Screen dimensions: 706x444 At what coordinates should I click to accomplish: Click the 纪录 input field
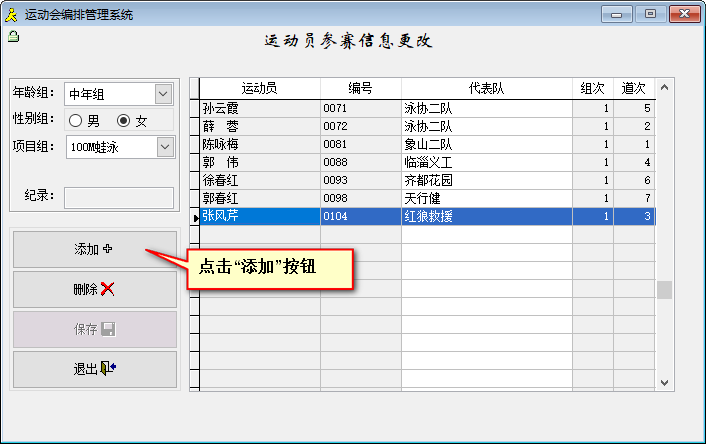click(x=119, y=196)
